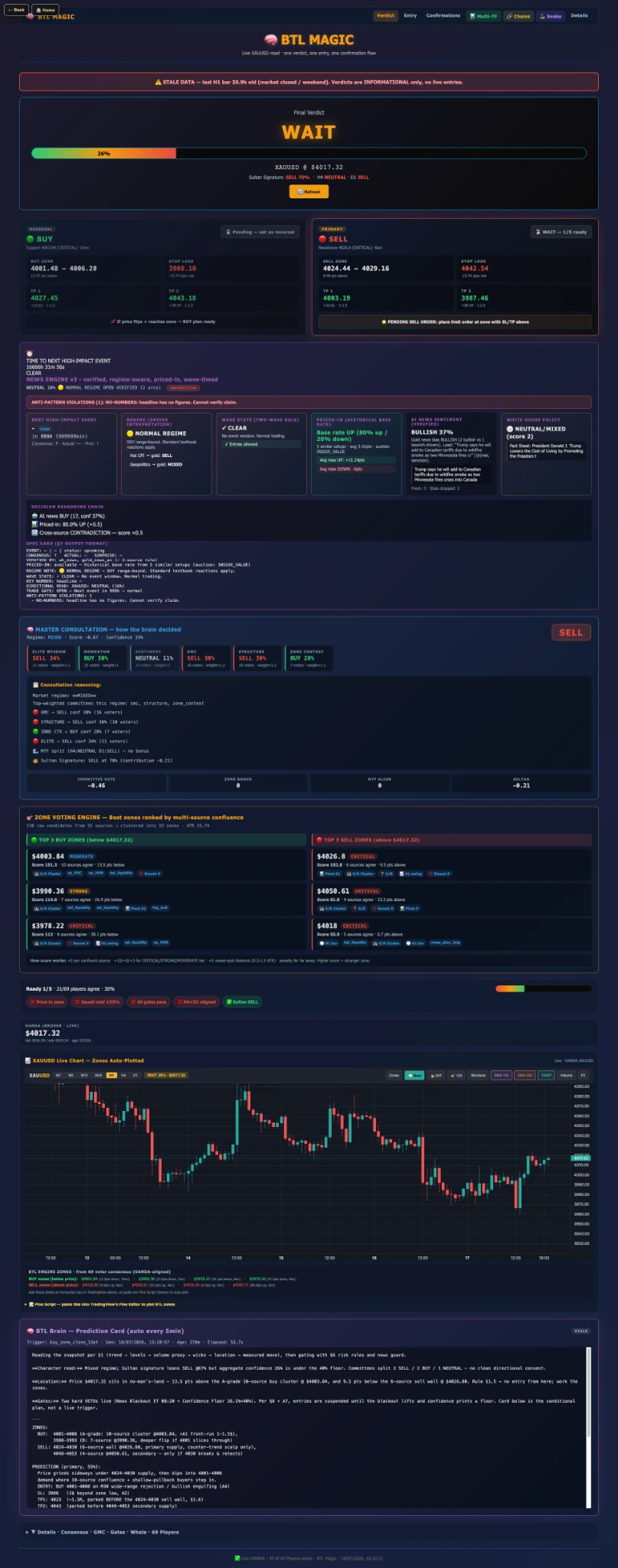Click the red SELL primary indicator

(333, 239)
